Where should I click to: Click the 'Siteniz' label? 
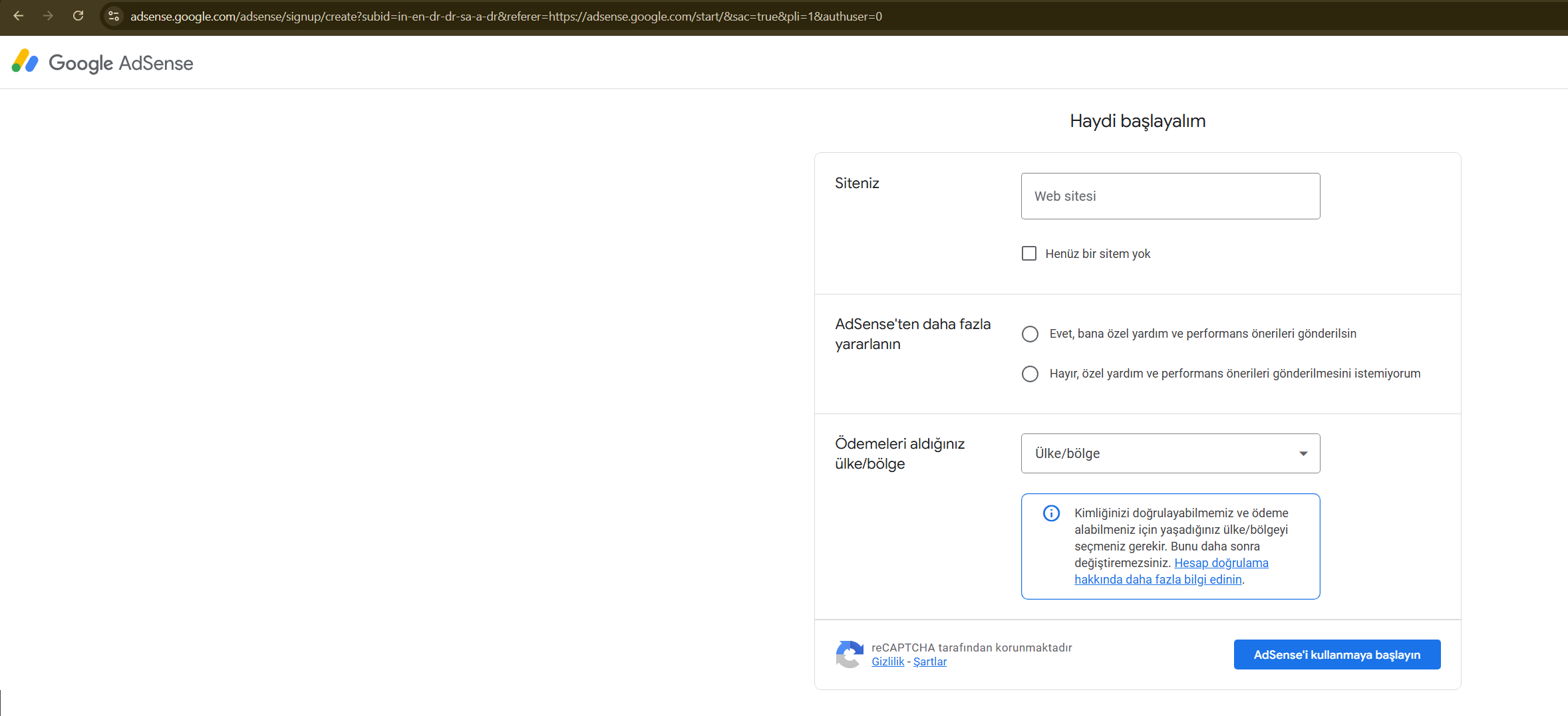coord(857,183)
